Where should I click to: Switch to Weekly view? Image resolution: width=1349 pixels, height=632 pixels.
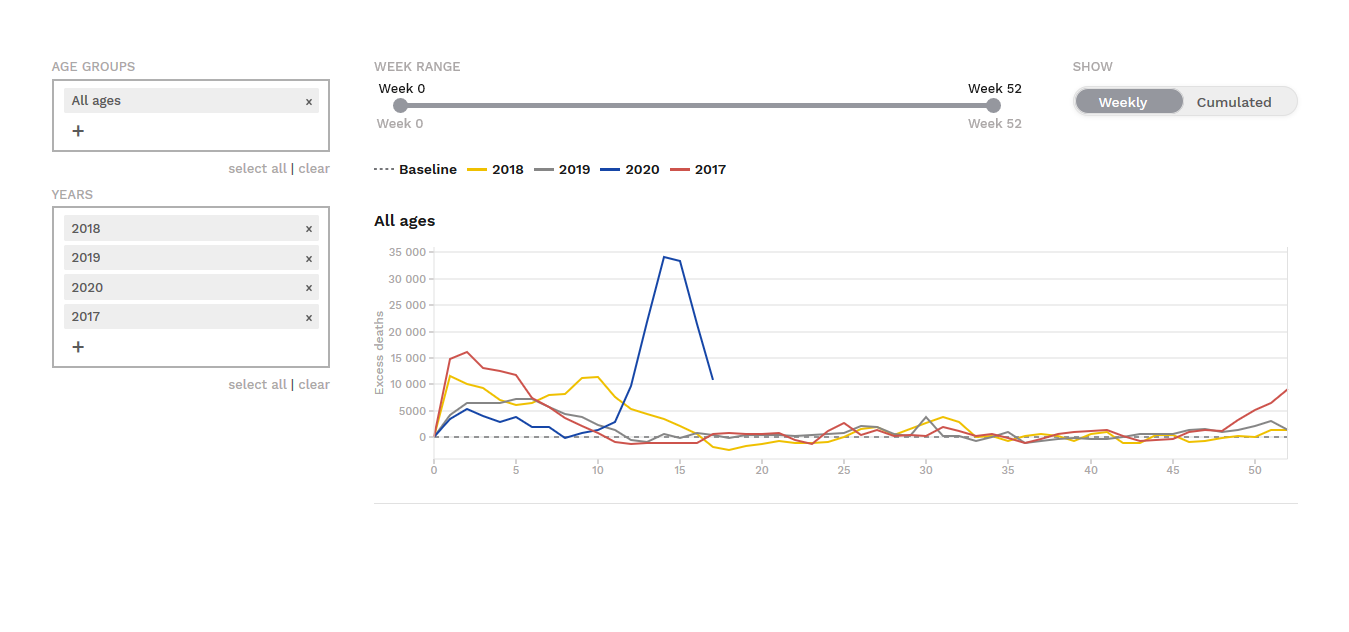tap(1123, 102)
